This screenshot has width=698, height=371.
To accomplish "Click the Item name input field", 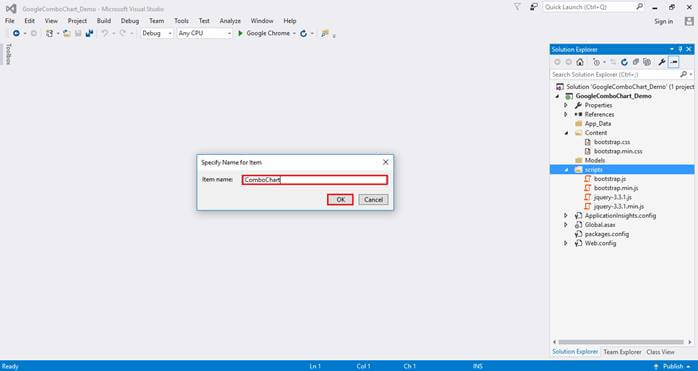I will (x=315, y=180).
